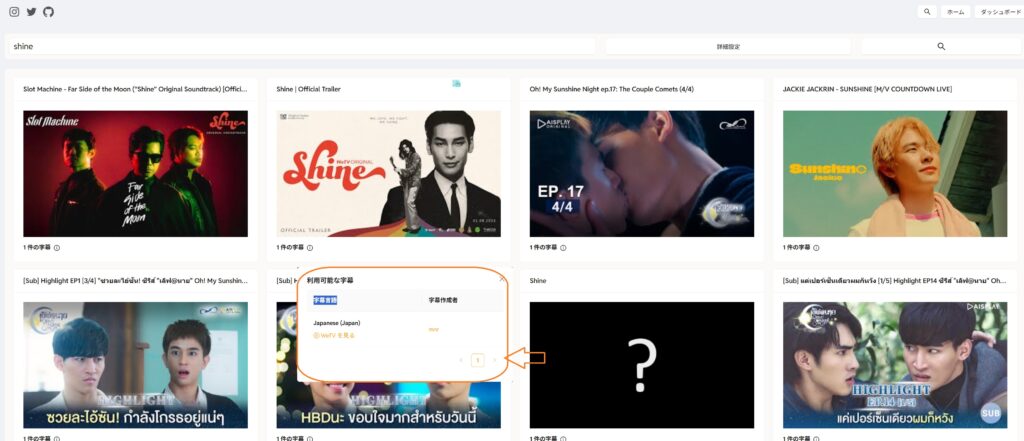The height and width of the screenshot is (441, 1024).
Task: Open the black question-mark Shine thumbnail
Action: tap(642, 365)
